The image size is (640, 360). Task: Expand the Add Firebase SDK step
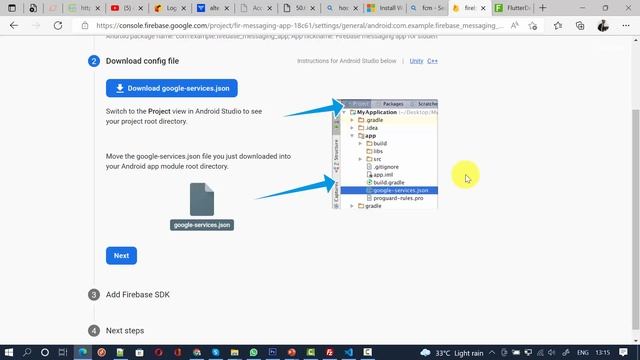[x=138, y=295]
